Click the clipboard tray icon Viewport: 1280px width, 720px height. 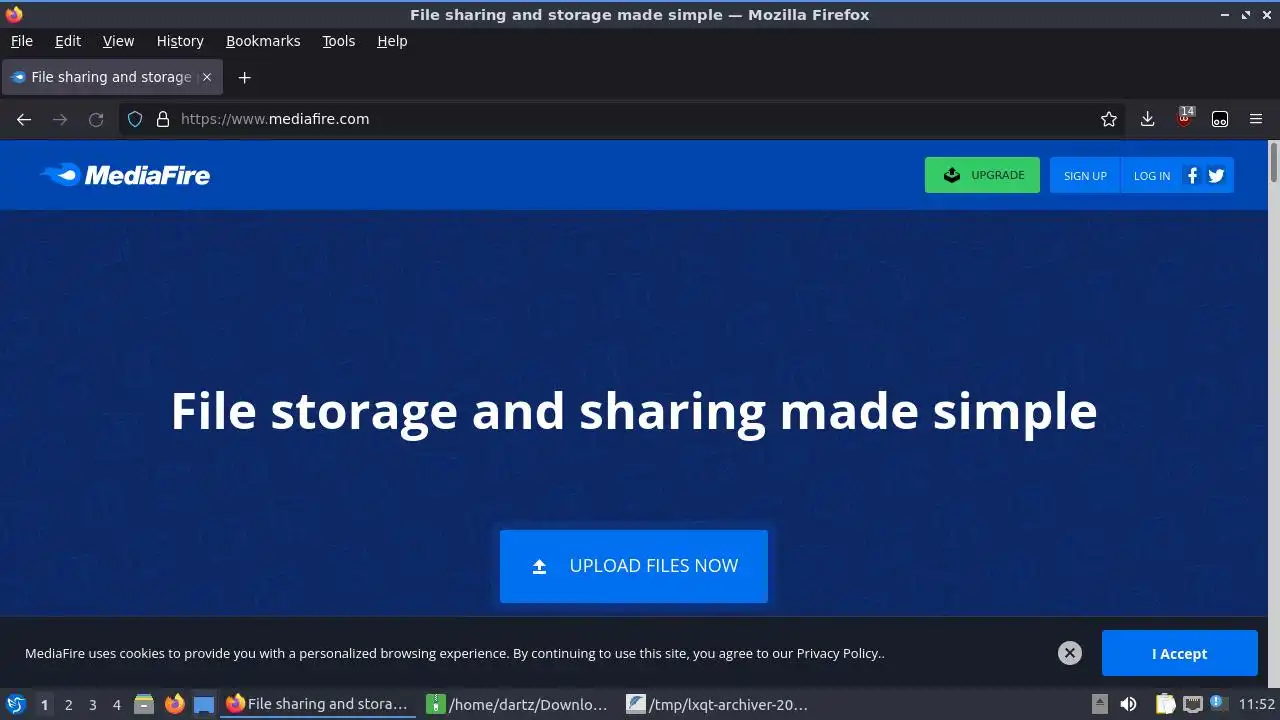pos(1165,704)
